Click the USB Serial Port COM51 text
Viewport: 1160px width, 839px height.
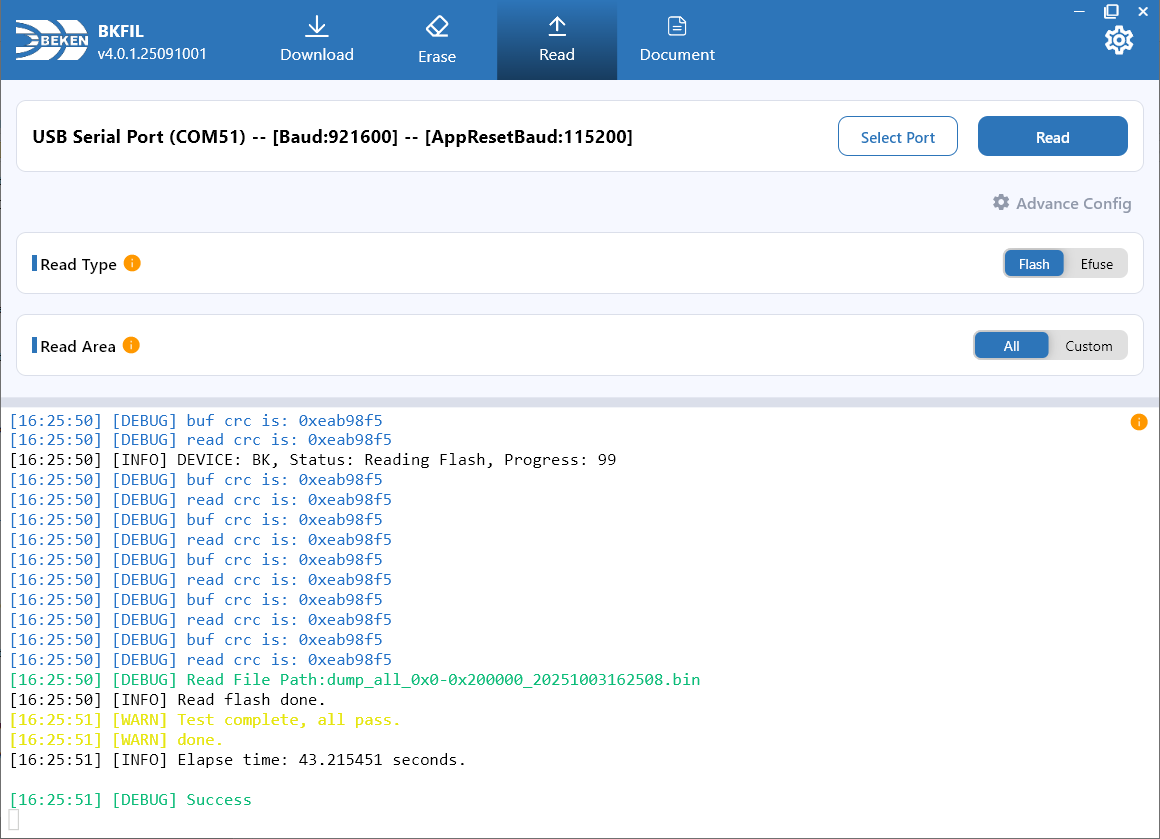click(332, 137)
